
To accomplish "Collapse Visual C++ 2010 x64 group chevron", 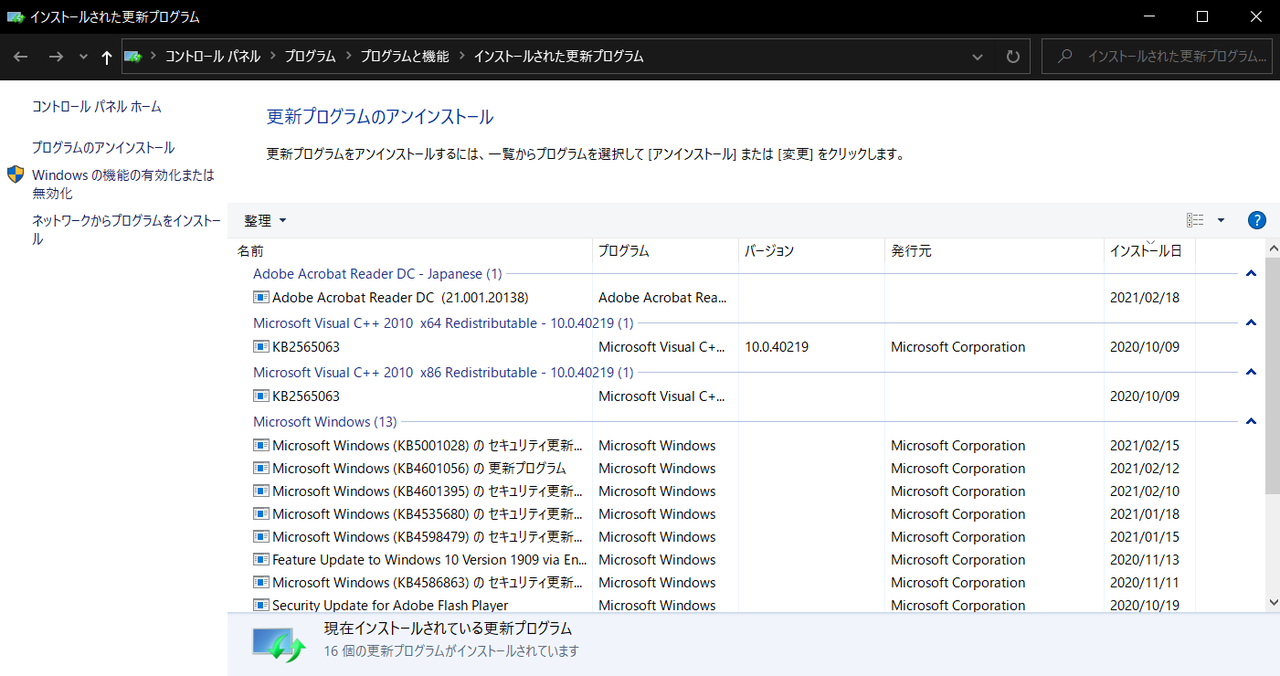I will coord(1251,323).
